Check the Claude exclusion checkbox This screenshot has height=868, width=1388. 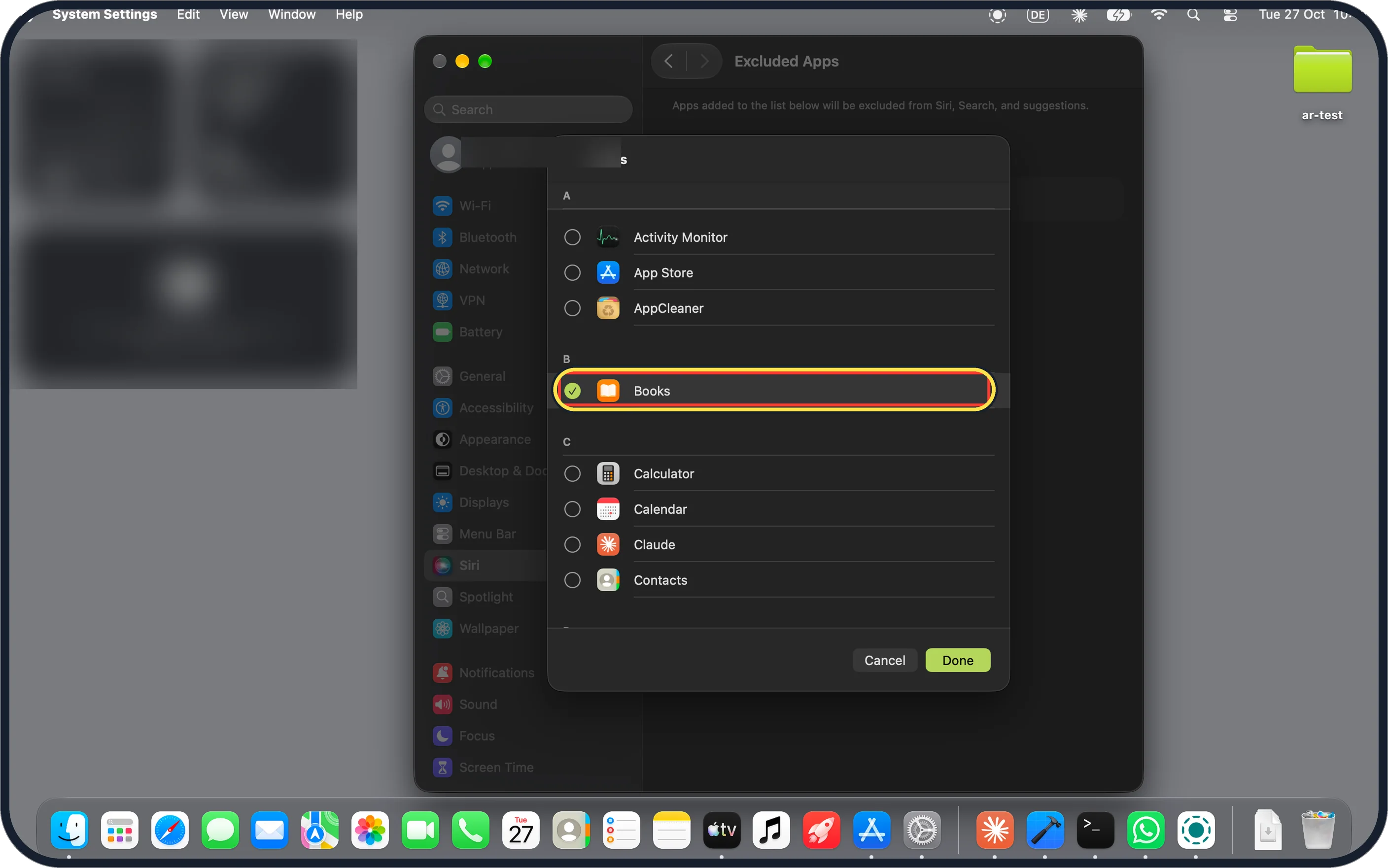pyautogui.click(x=572, y=545)
